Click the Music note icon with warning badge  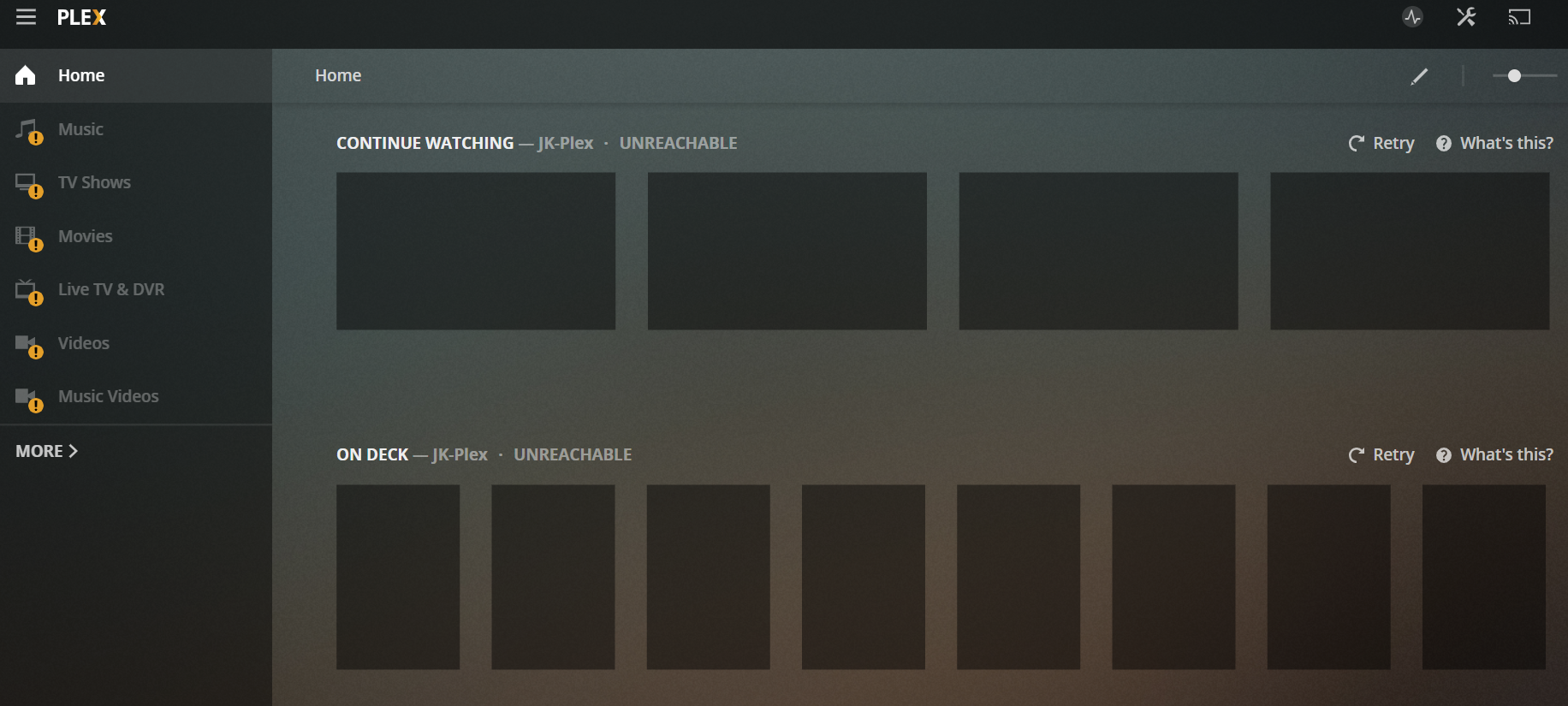point(28,131)
